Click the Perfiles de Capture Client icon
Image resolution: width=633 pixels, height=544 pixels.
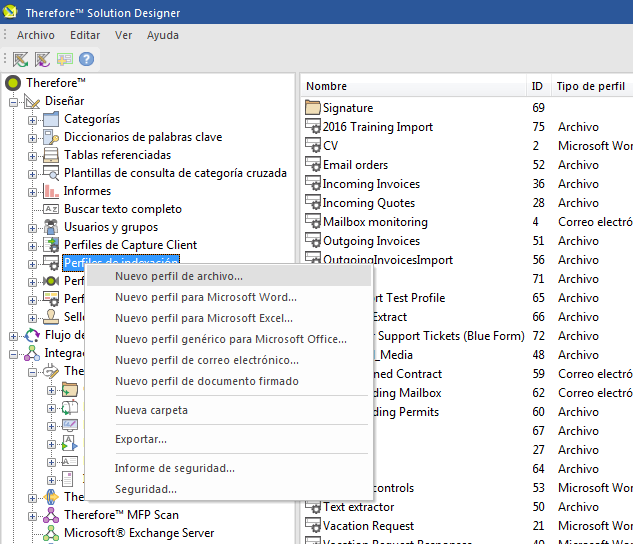tap(51, 245)
